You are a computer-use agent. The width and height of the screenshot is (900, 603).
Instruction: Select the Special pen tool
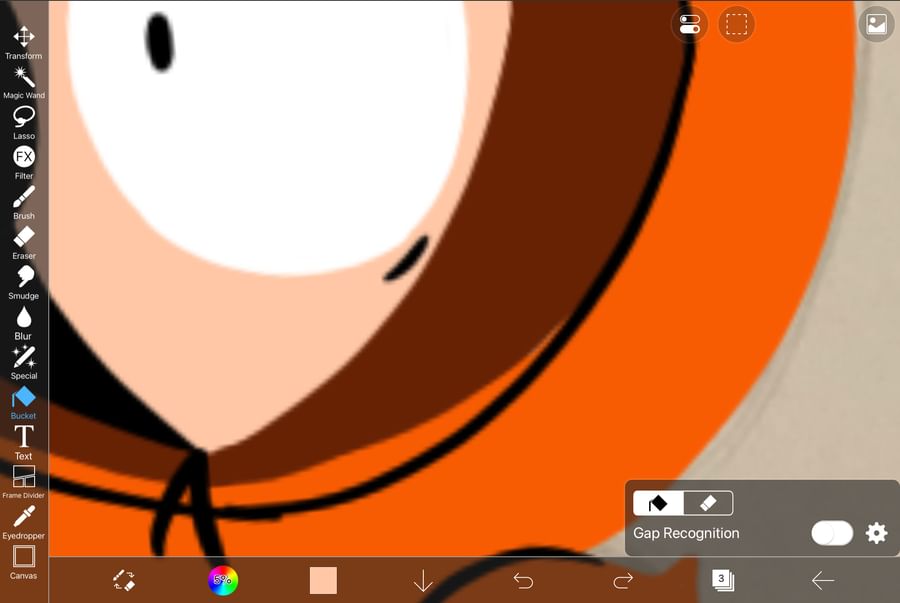[24, 363]
